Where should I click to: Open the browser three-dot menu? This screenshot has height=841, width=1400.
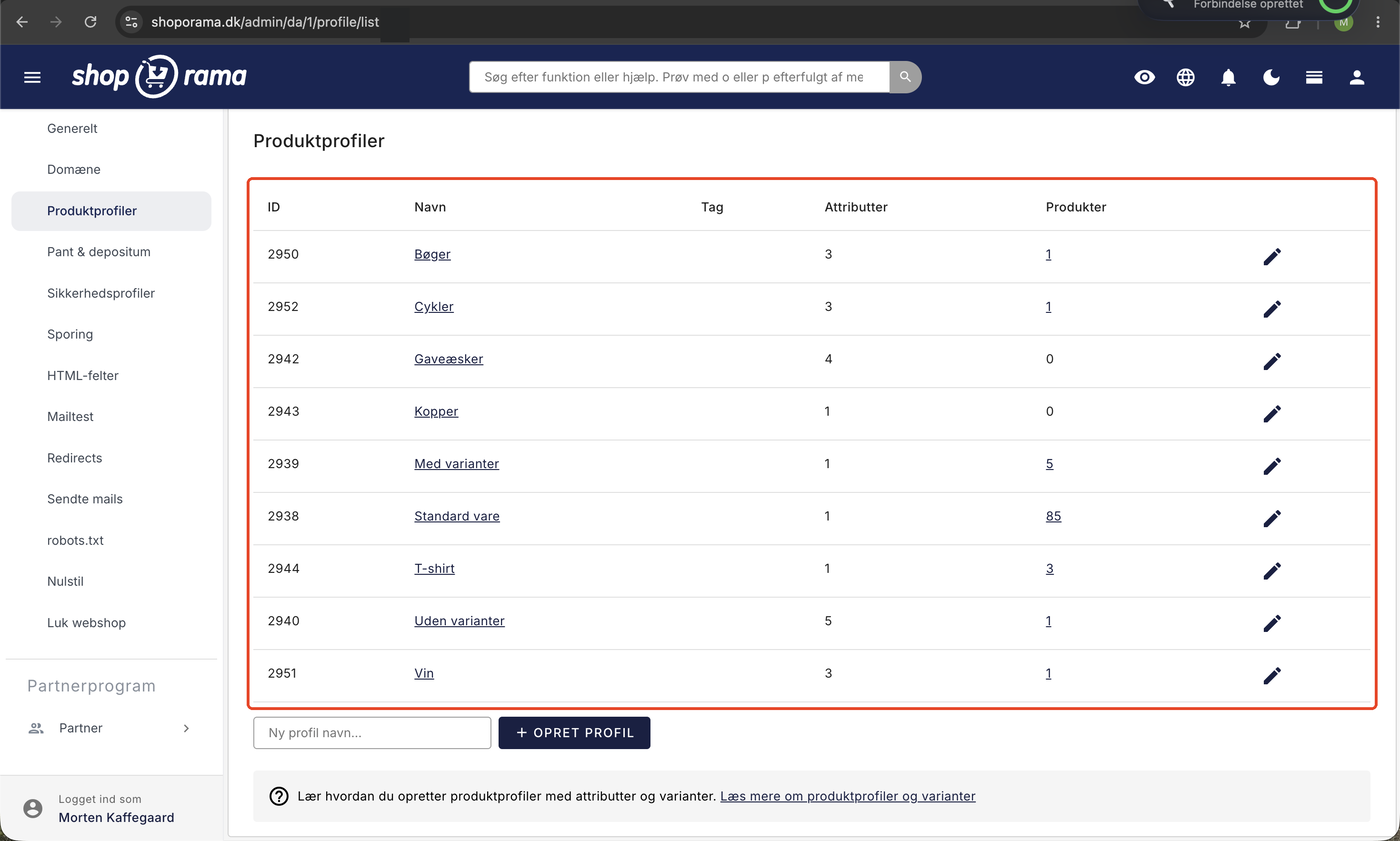1379,21
